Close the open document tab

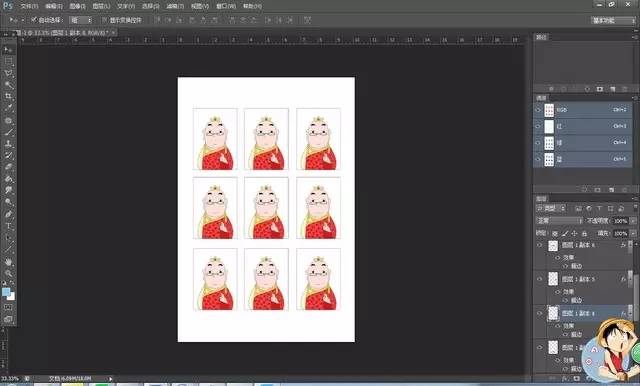113,33
